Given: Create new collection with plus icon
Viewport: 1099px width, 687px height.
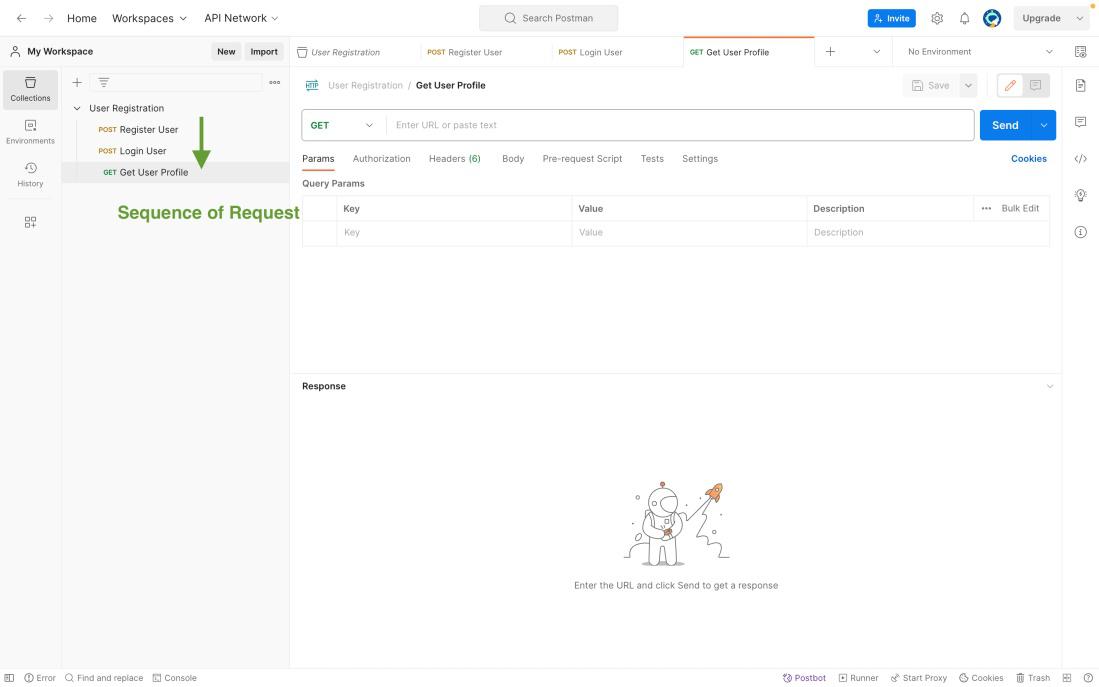Looking at the screenshot, I should (x=77, y=83).
